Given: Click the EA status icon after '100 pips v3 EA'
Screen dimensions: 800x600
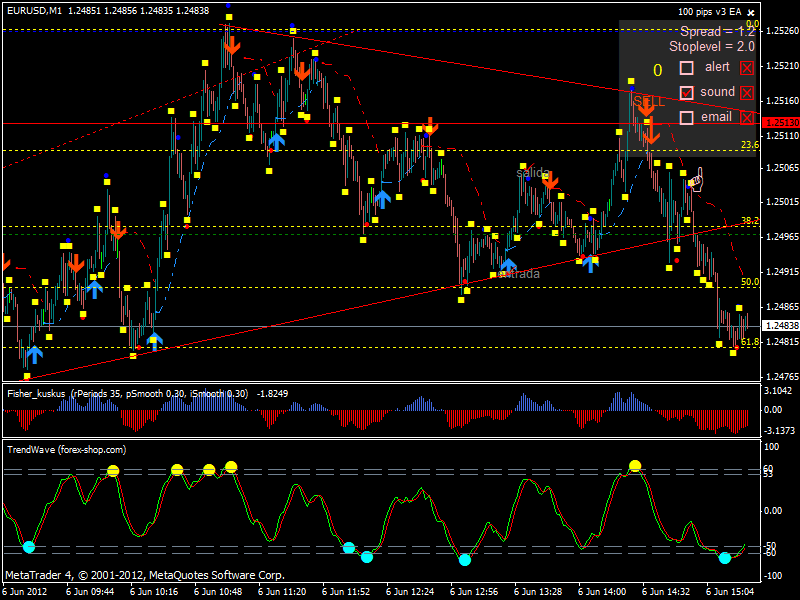Looking at the screenshot, I should [751, 12].
